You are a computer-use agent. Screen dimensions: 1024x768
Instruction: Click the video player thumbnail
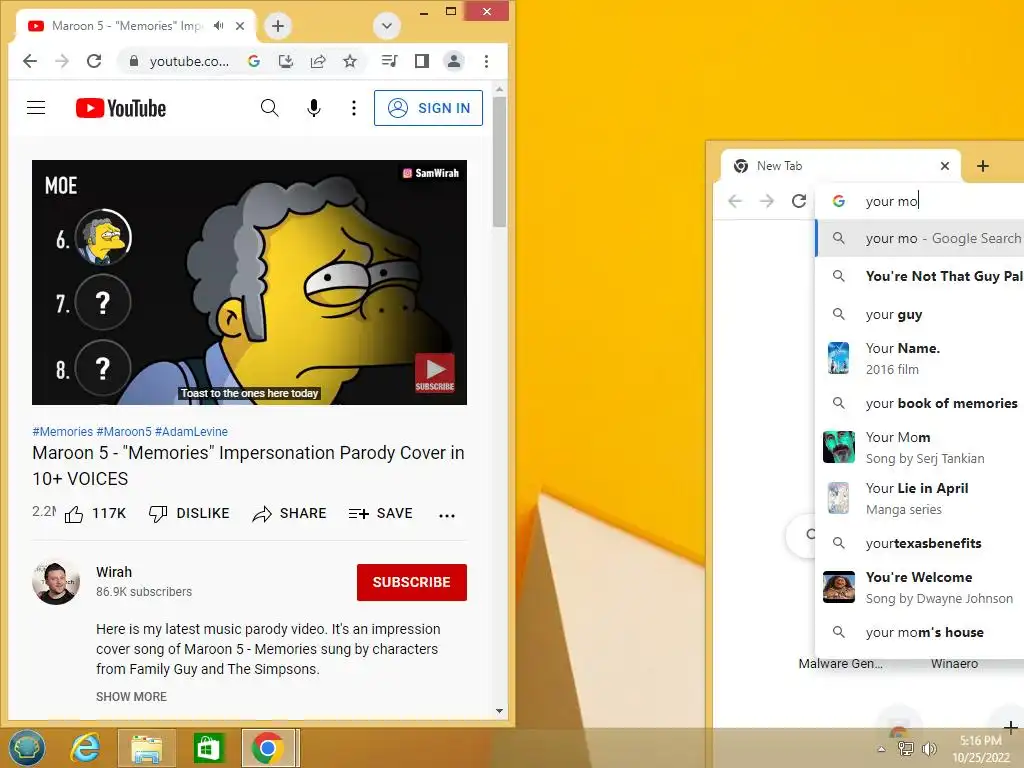point(249,282)
